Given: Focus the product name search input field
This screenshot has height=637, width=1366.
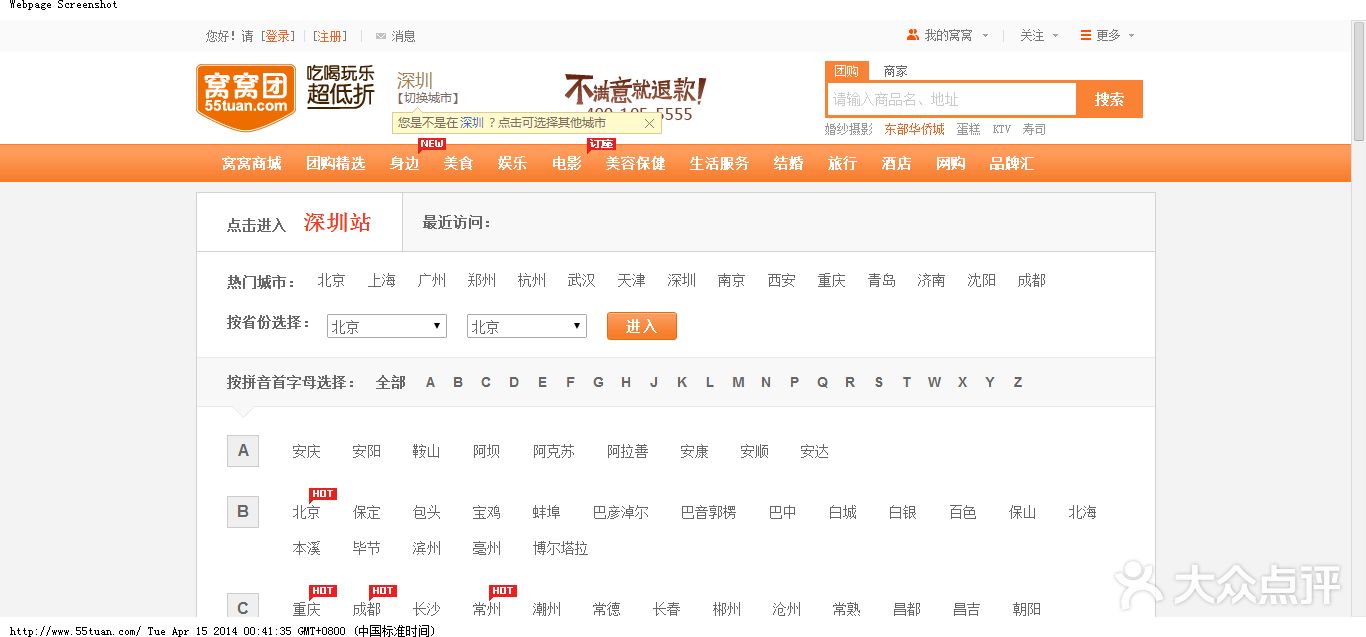Looking at the screenshot, I should click(950, 99).
